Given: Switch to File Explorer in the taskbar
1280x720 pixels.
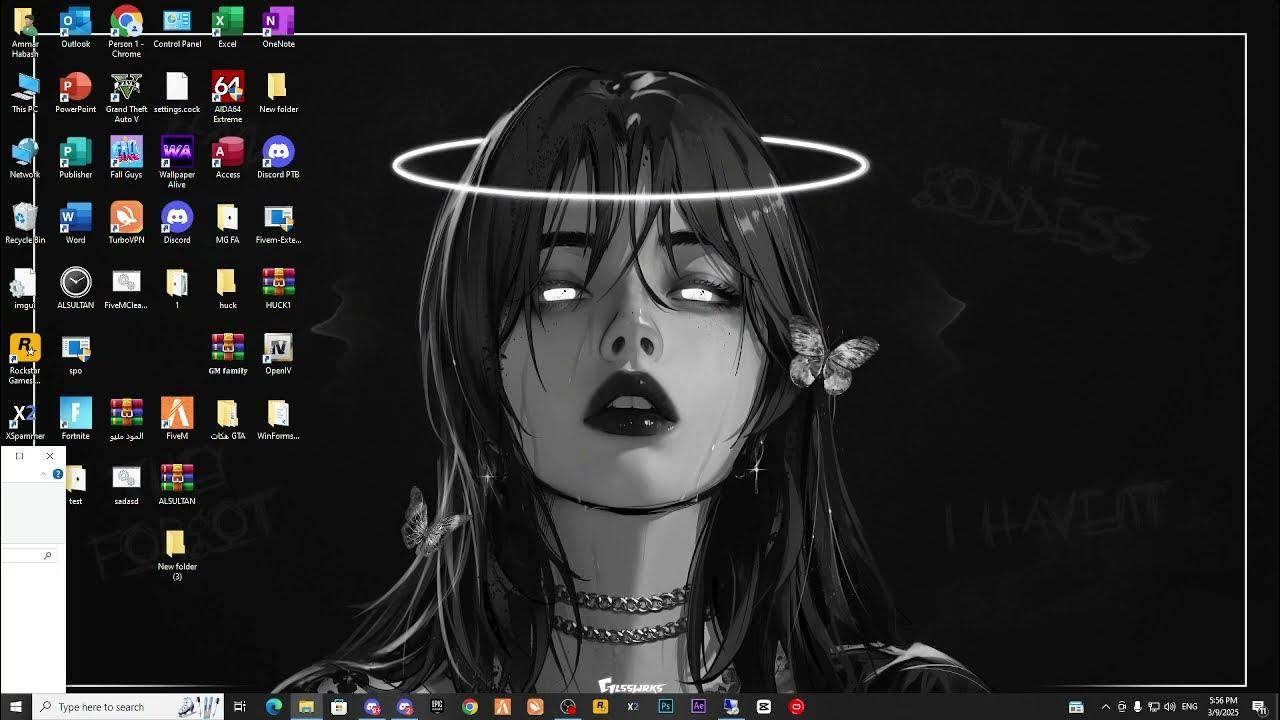Looking at the screenshot, I should (x=306, y=706).
